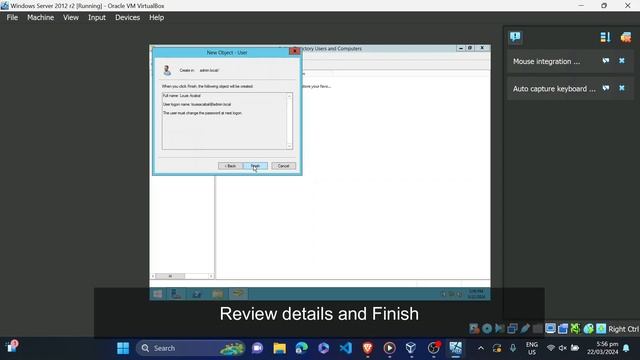
Task: Click the notification sort order icon
Action: point(605,37)
